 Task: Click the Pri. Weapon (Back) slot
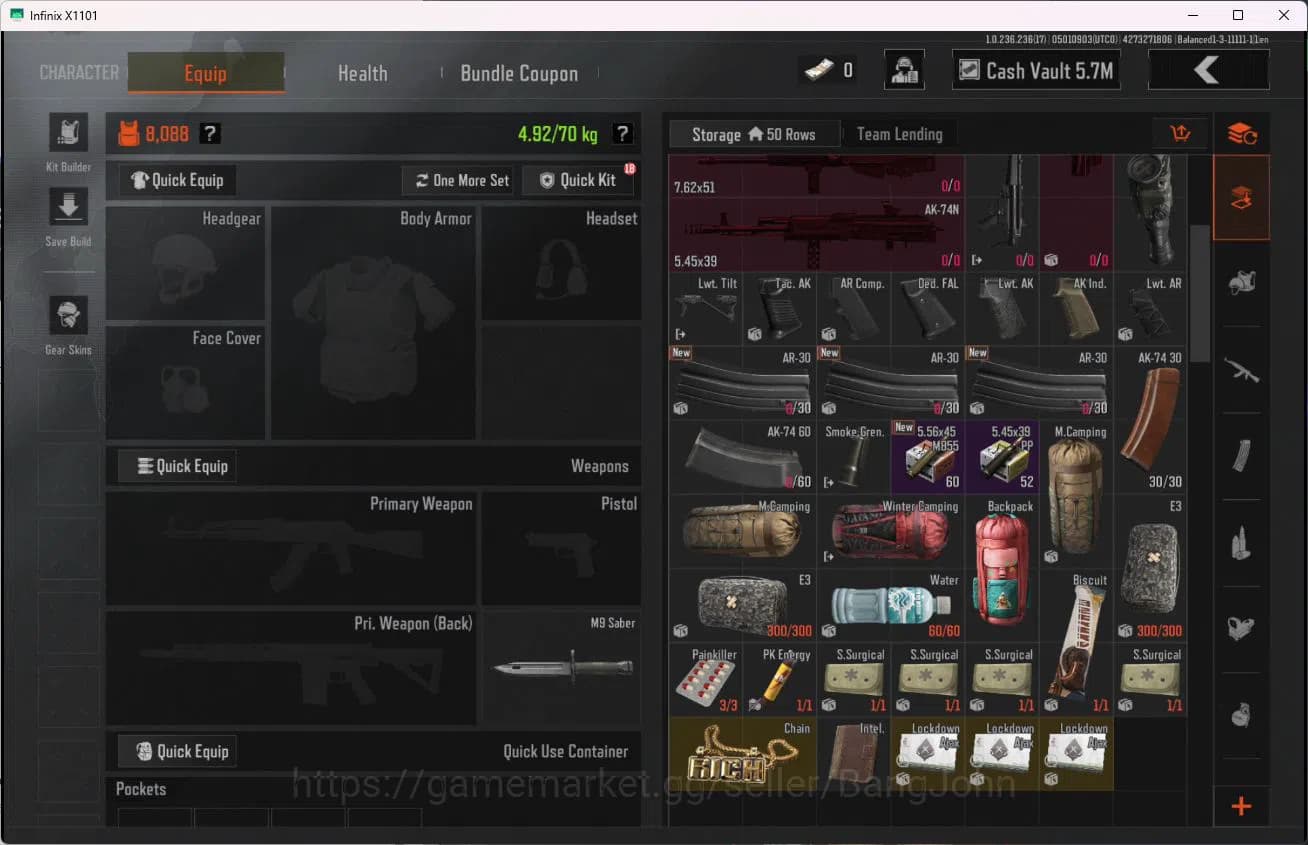[x=291, y=668]
